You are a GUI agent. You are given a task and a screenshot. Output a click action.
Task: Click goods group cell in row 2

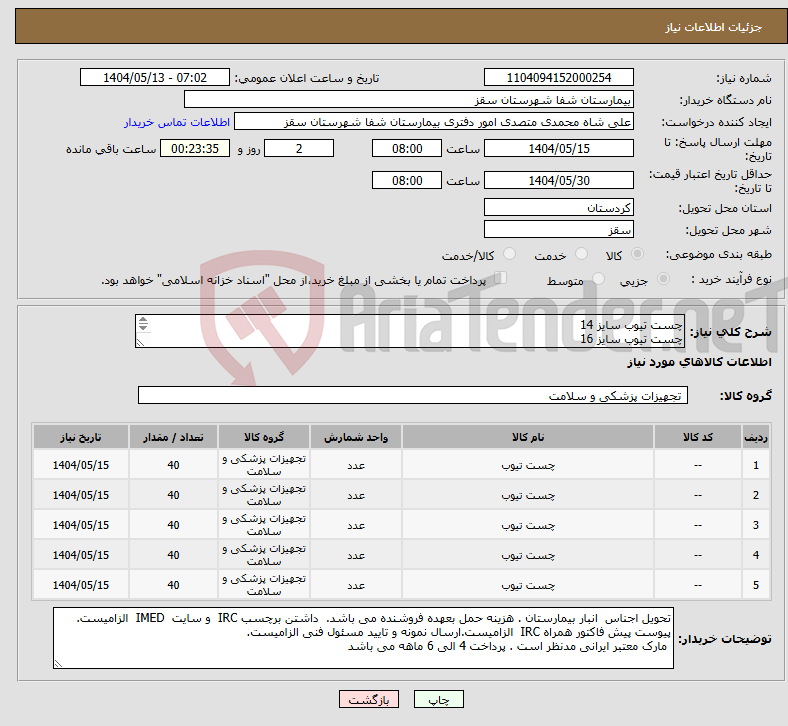(x=264, y=495)
